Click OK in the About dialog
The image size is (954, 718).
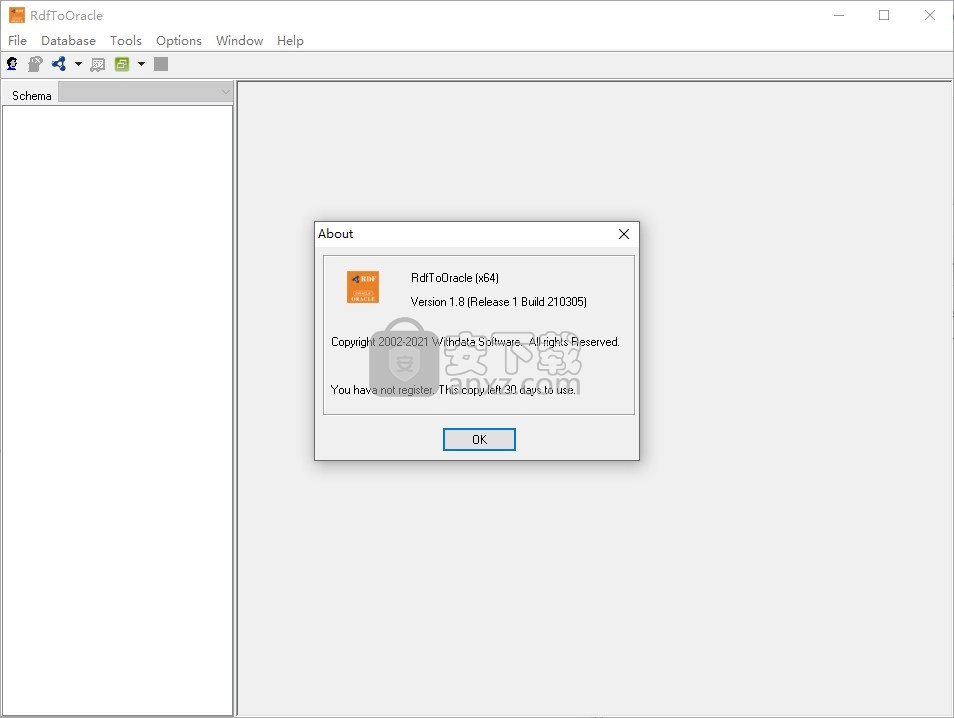[x=479, y=439]
